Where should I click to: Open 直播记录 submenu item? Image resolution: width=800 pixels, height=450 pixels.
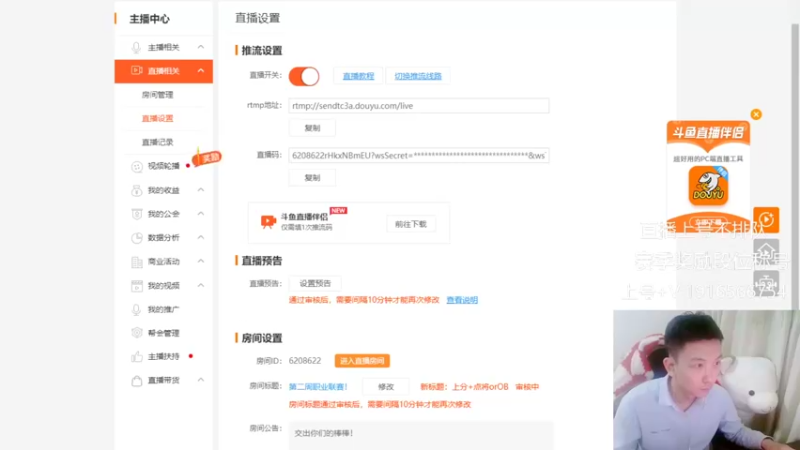pos(158,142)
